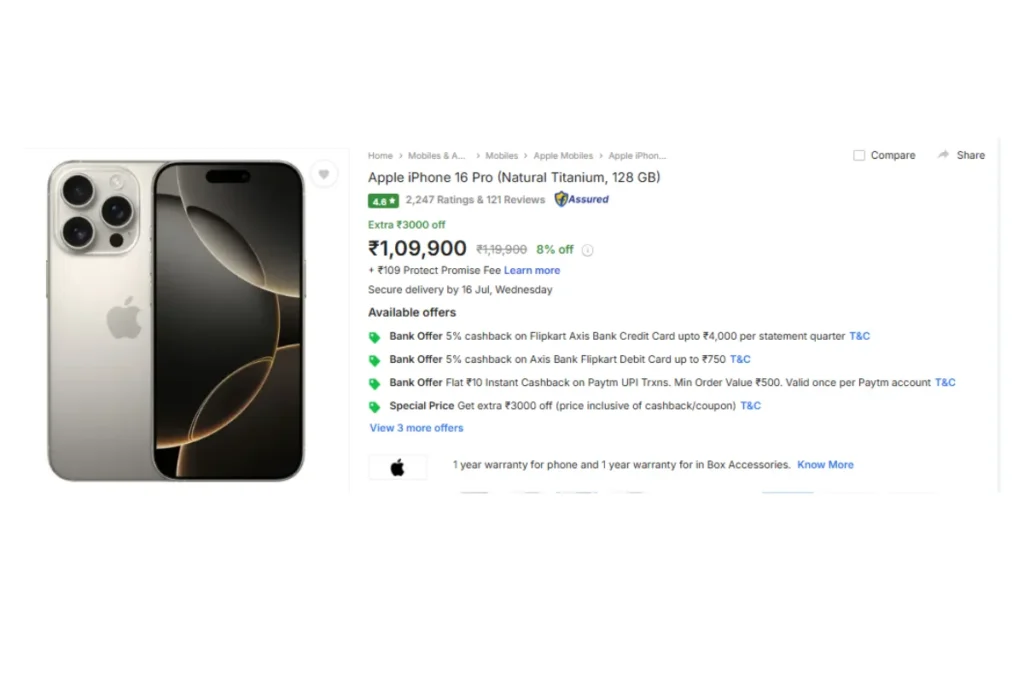Screen dimensions: 1024x683
Task: Click the Apple brand logo box
Action: tap(397, 467)
